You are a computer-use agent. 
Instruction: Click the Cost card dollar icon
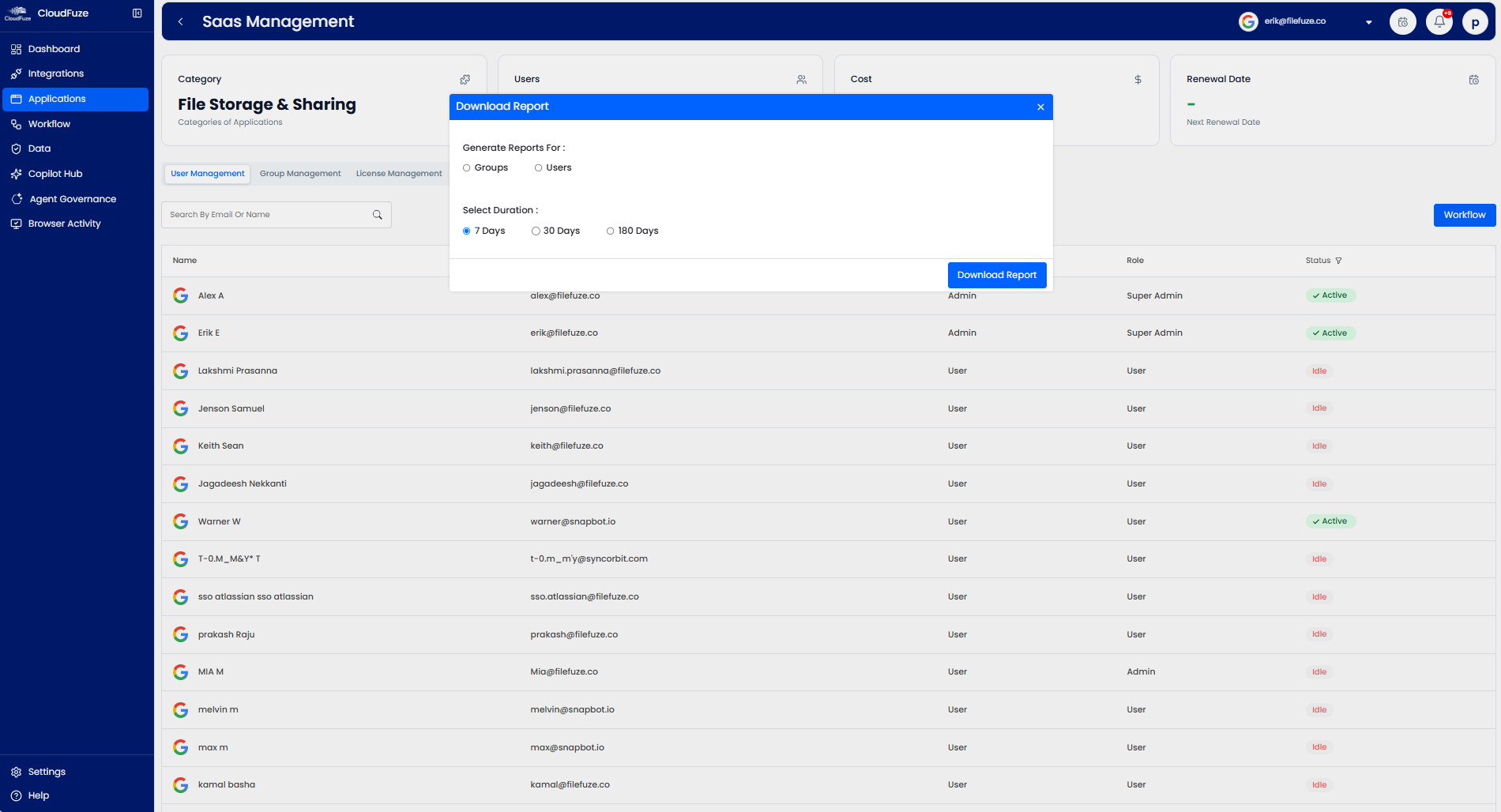[1138, 80]
